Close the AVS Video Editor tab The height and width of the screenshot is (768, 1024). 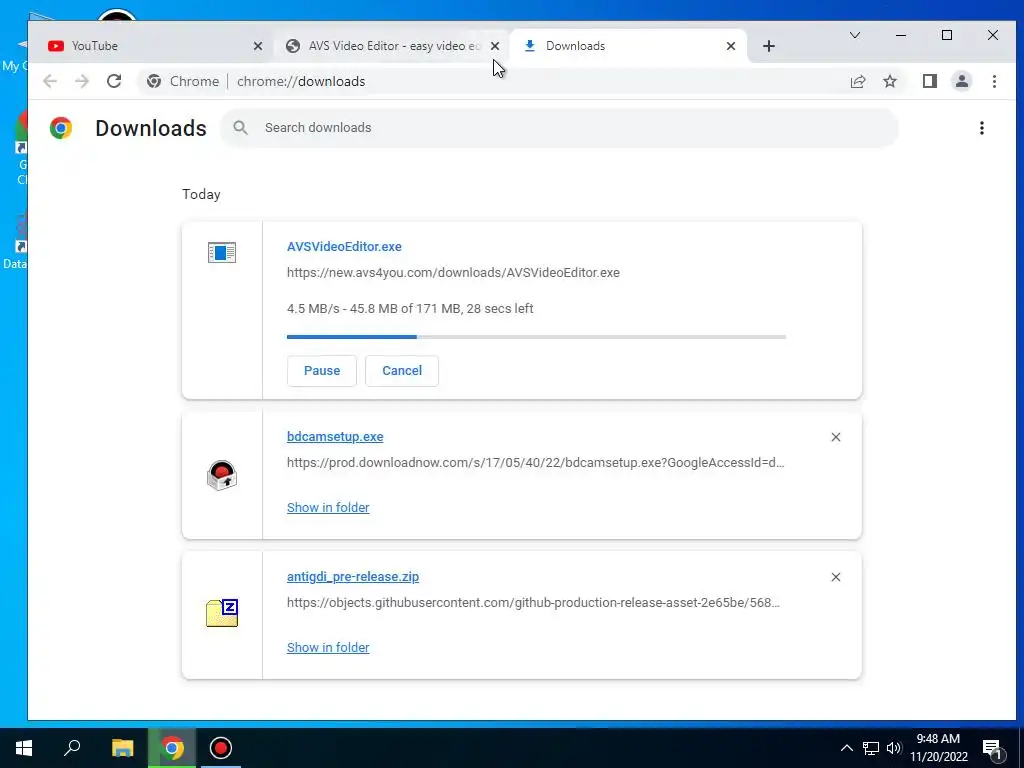click(x=495, y=46)
